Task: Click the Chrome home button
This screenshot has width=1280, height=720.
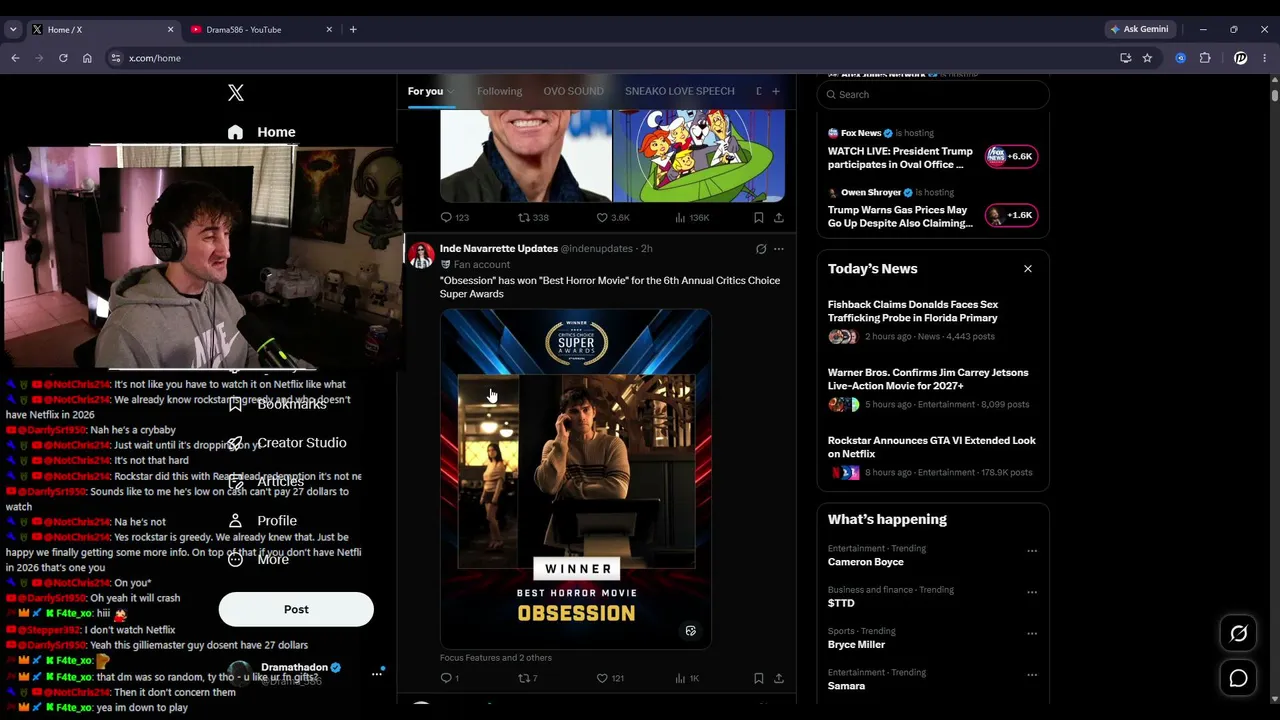Action: (87, 58)
